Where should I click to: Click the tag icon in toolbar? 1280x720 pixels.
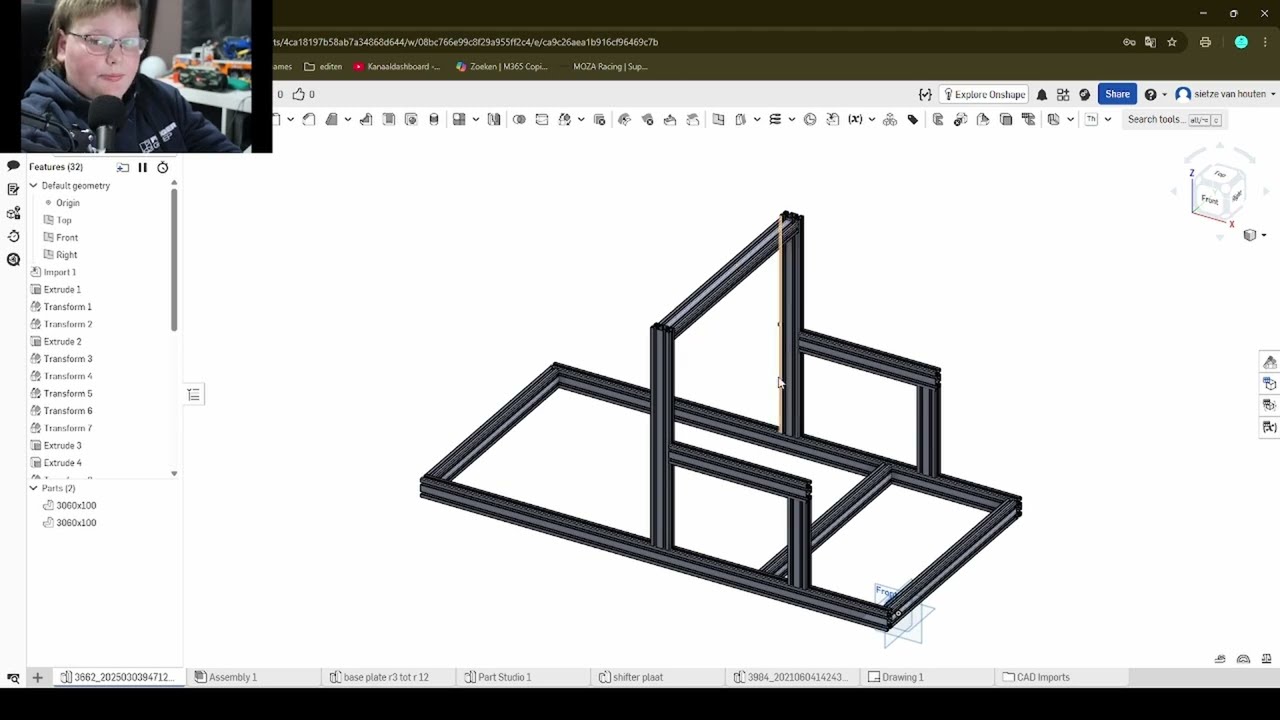click(x=912, y=120)
